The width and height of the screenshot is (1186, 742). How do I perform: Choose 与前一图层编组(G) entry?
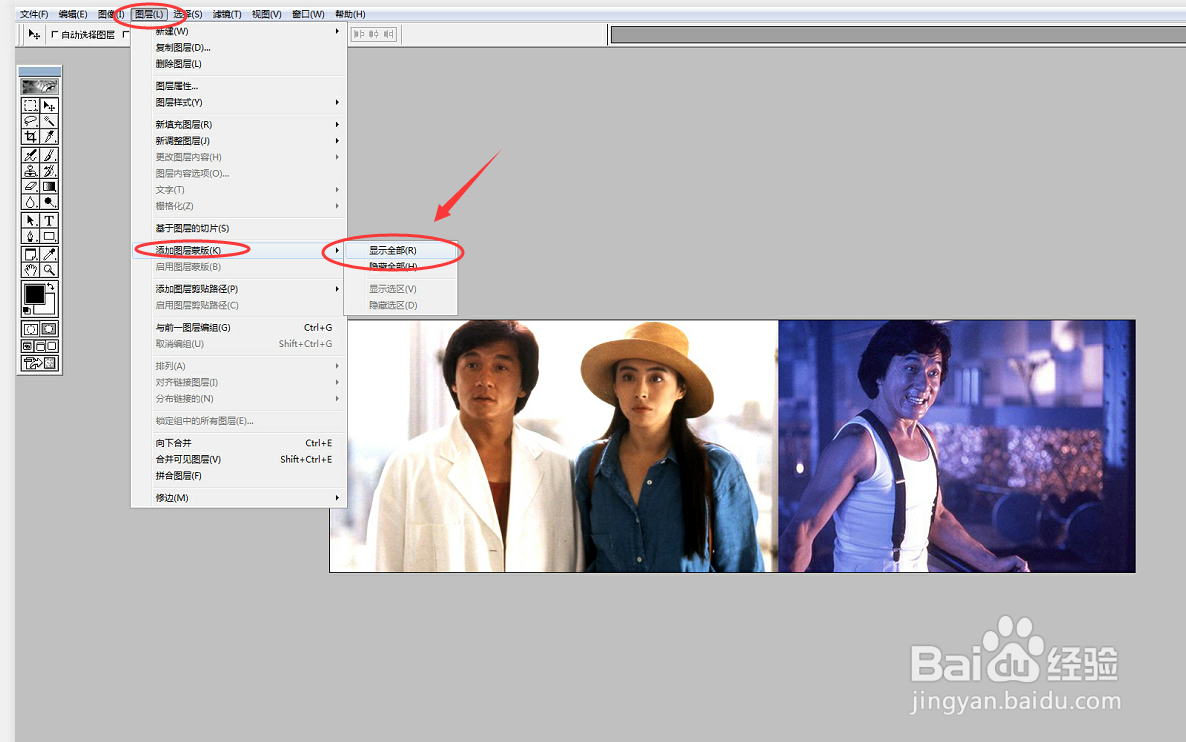239,328
